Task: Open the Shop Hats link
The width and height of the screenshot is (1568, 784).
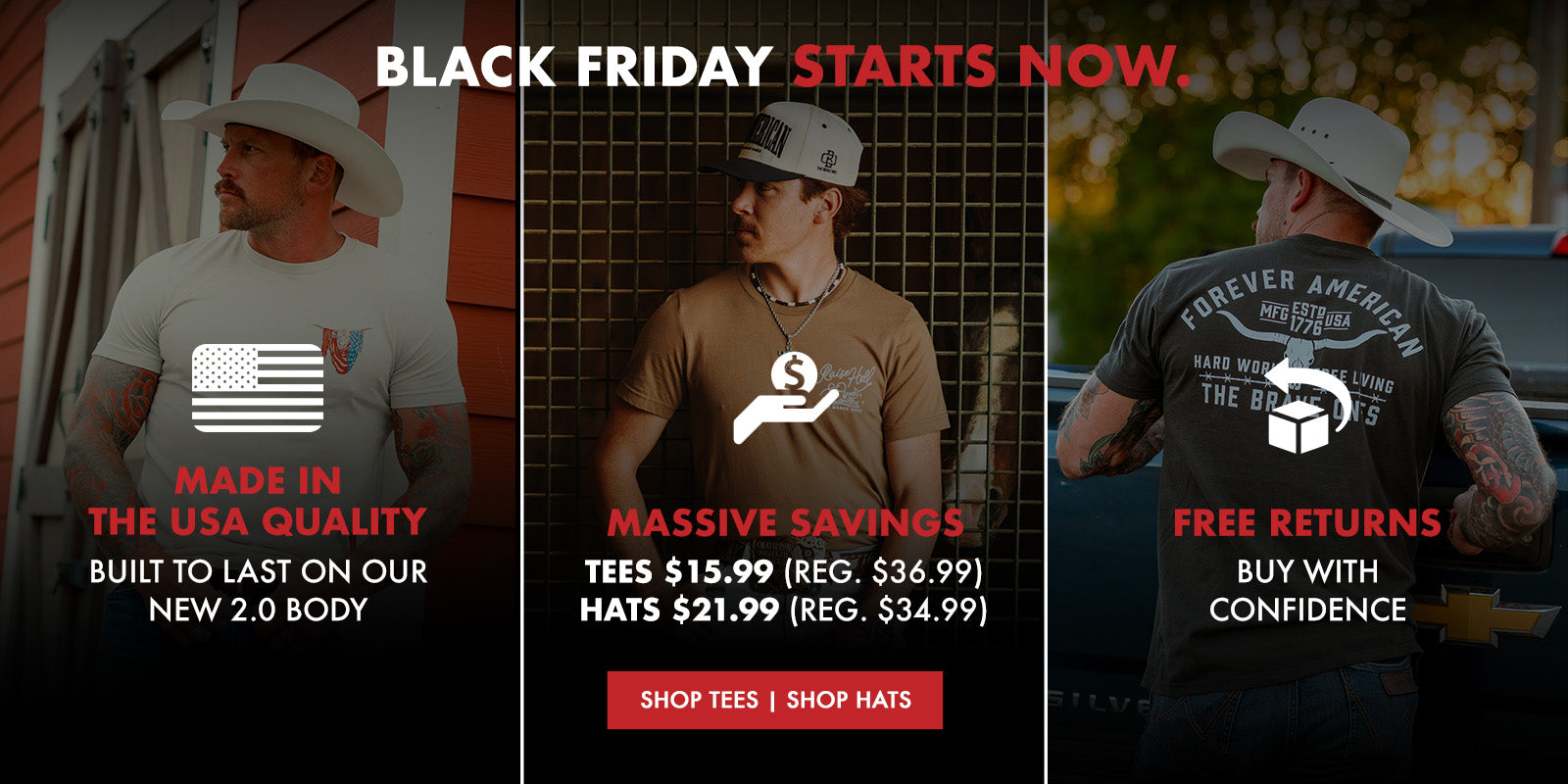Action: [849, 700]
